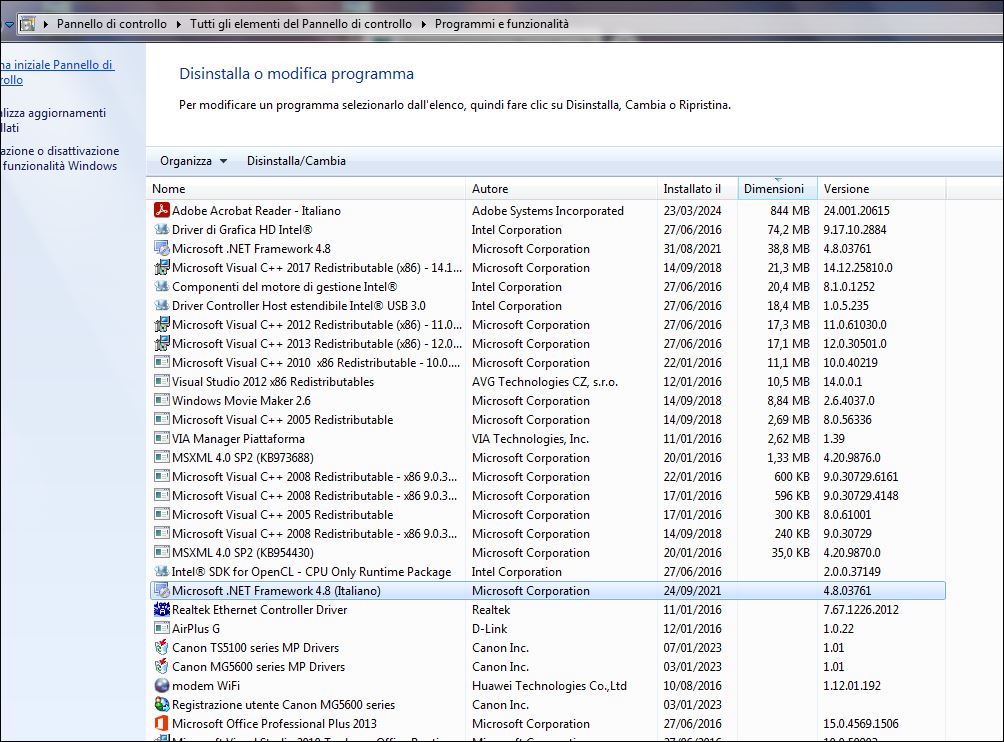This screenshot has width=1004, height=742.
Task: Click the Componenti del motore di gestione Intel icon
Action: pyautogui.click(x=161, y=286)
